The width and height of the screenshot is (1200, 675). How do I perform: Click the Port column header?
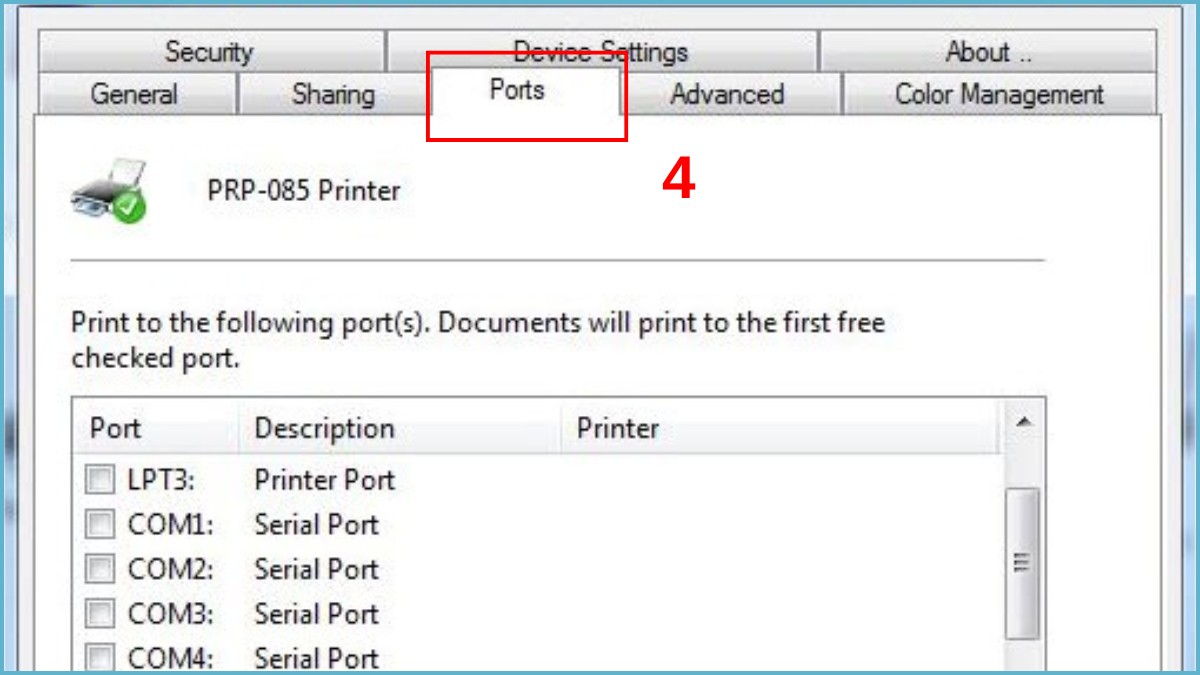(x=114, y=428)
